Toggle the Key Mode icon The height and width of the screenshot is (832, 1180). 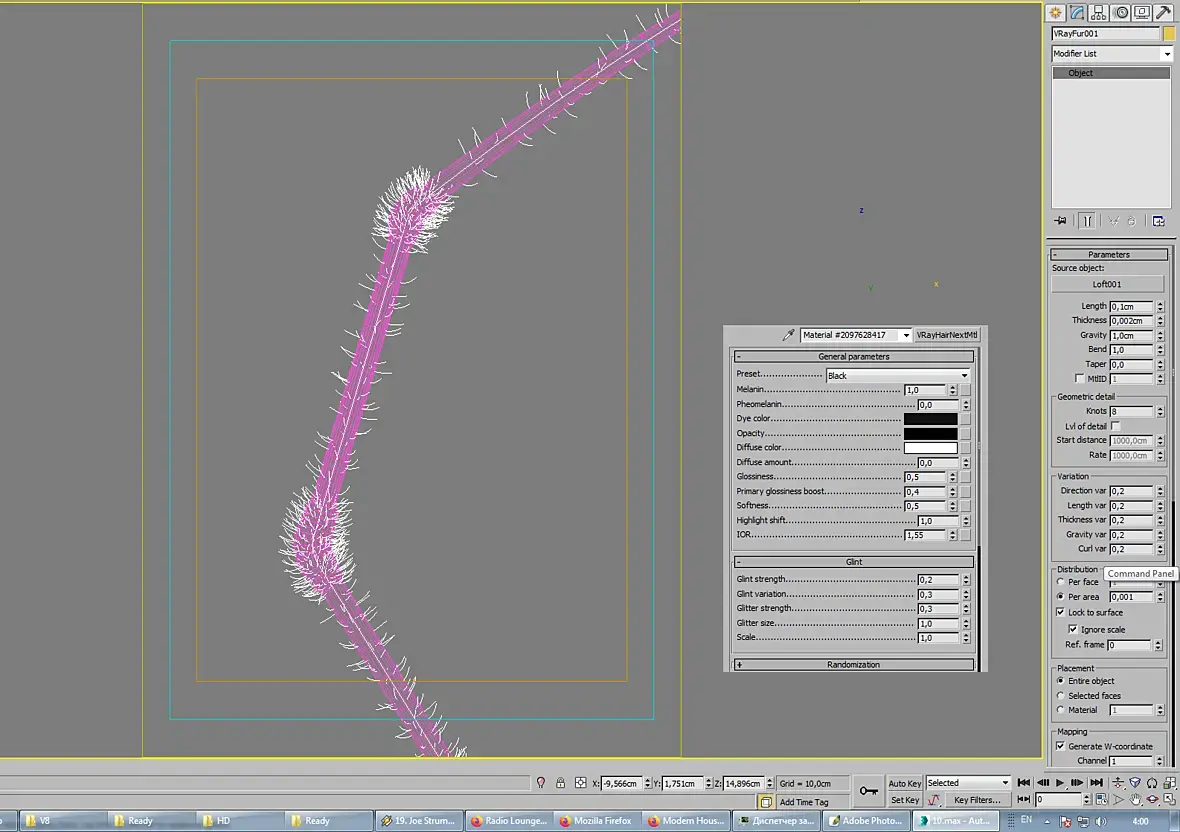pyautogui.click(x=1023, y=799)
